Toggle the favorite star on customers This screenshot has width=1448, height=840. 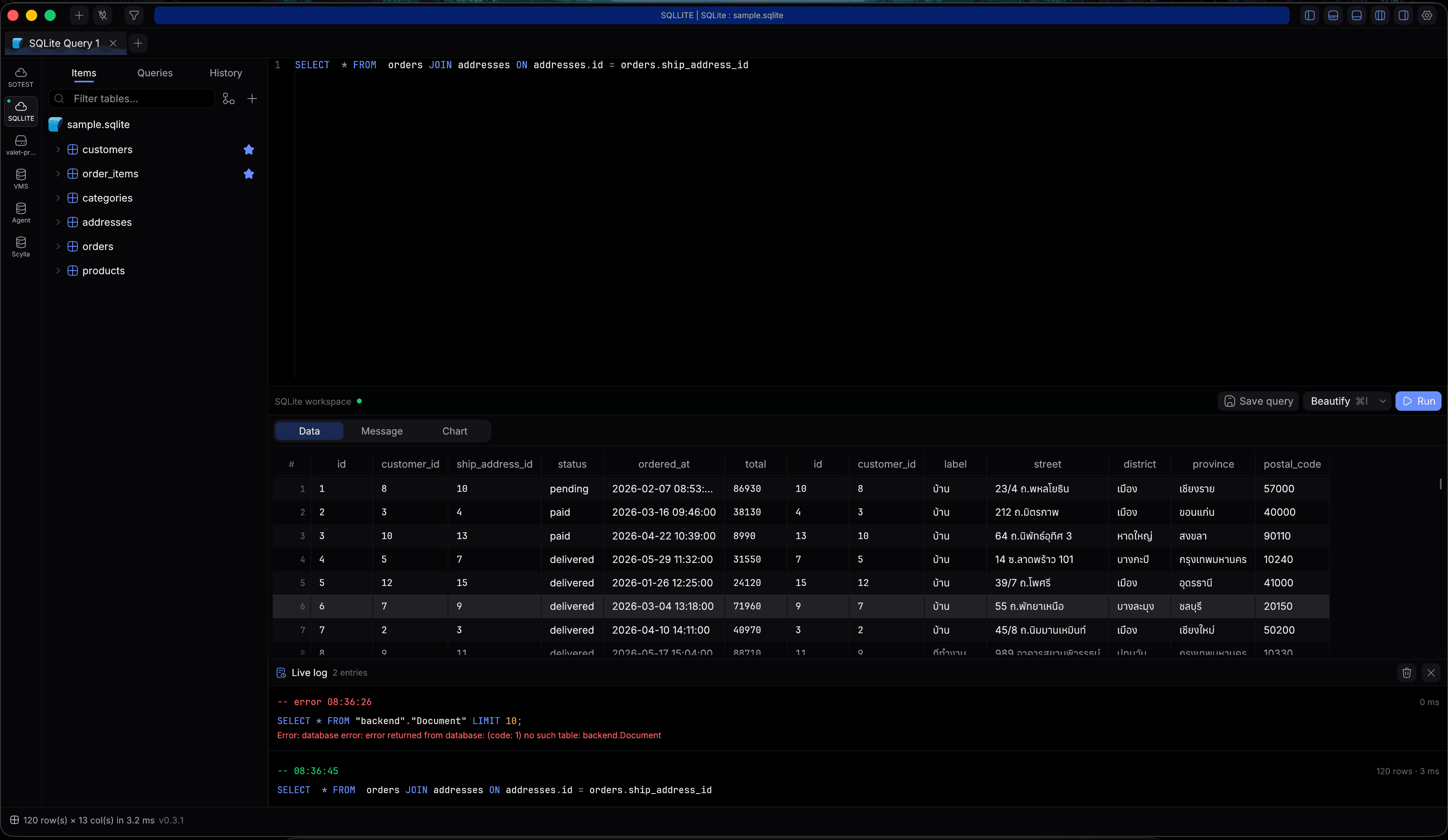click(x=249, y=149)
